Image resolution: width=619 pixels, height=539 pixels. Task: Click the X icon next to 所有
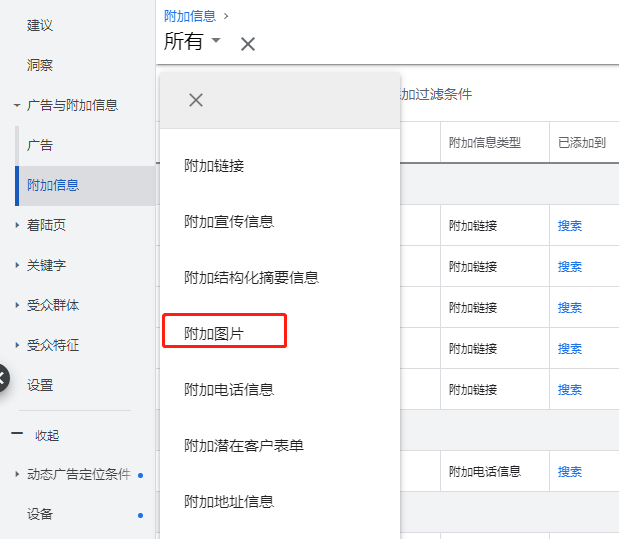click(248, 44)
